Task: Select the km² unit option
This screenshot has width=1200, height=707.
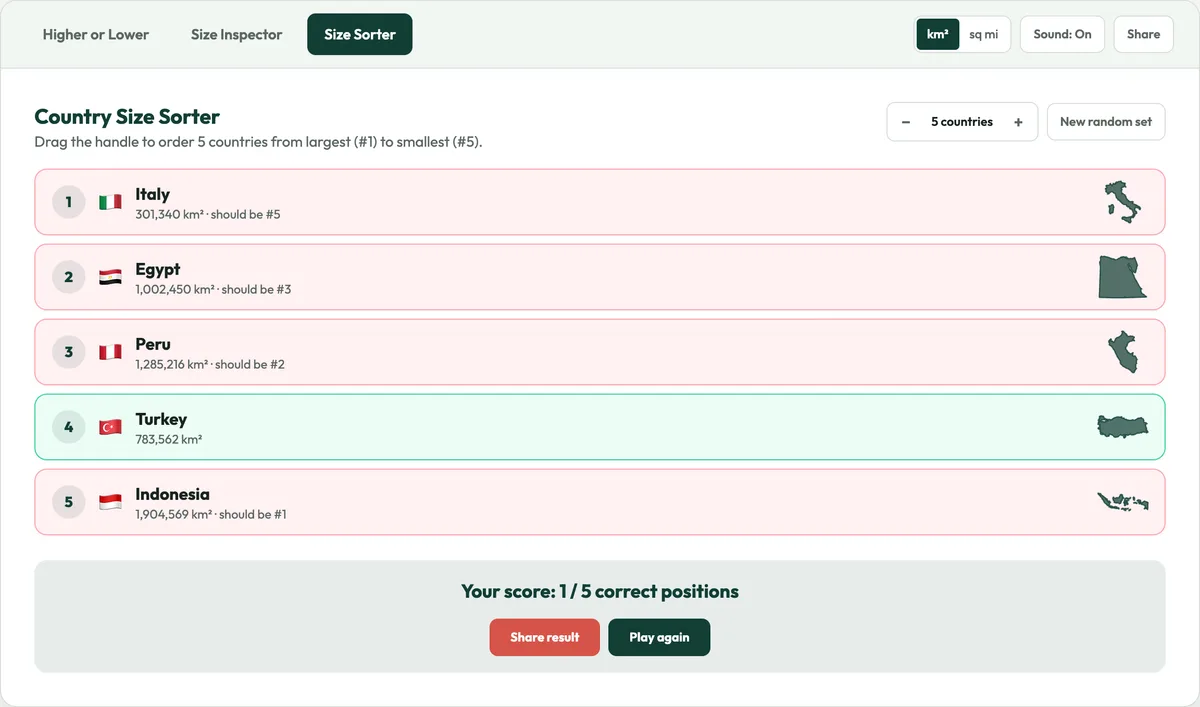Action: tap(938, 34)
